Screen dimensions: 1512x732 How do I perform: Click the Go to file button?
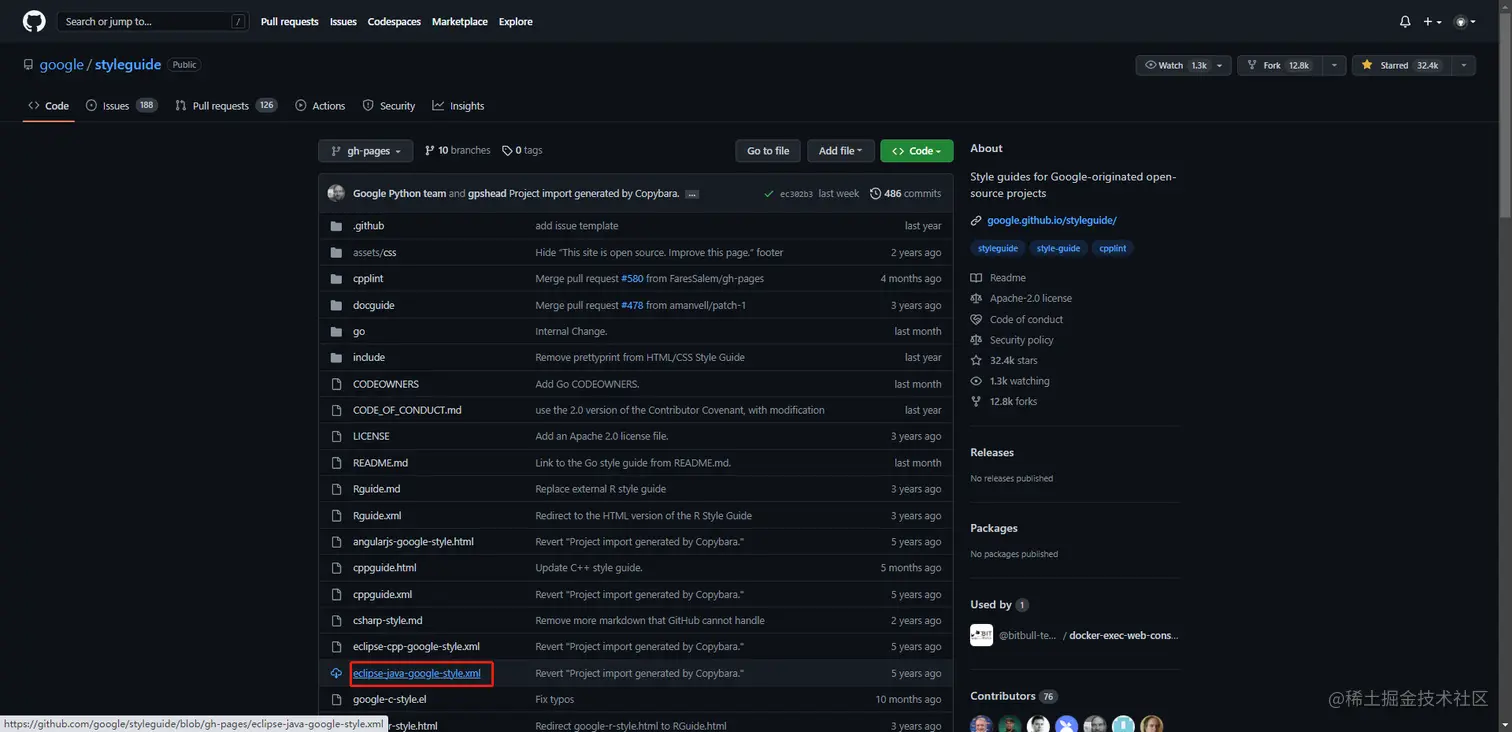pyautogui.click(x=768, y=151)
